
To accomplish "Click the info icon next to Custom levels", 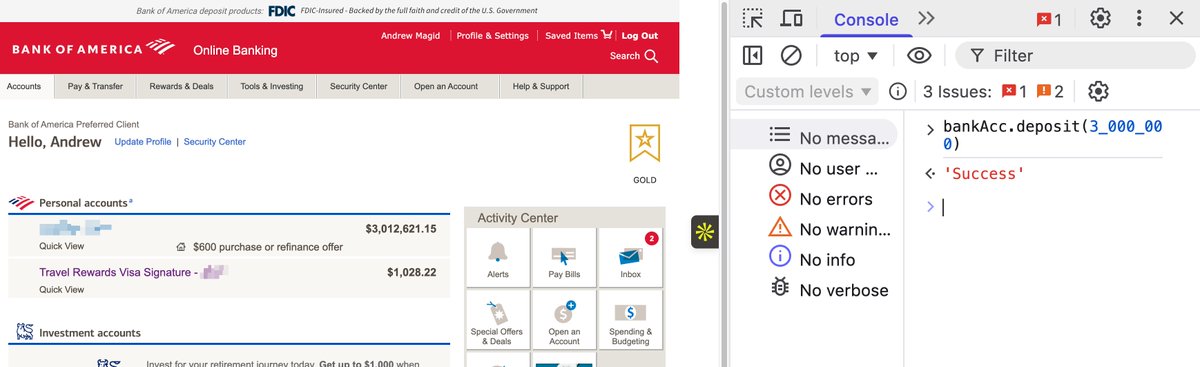I will coord(898,91).
